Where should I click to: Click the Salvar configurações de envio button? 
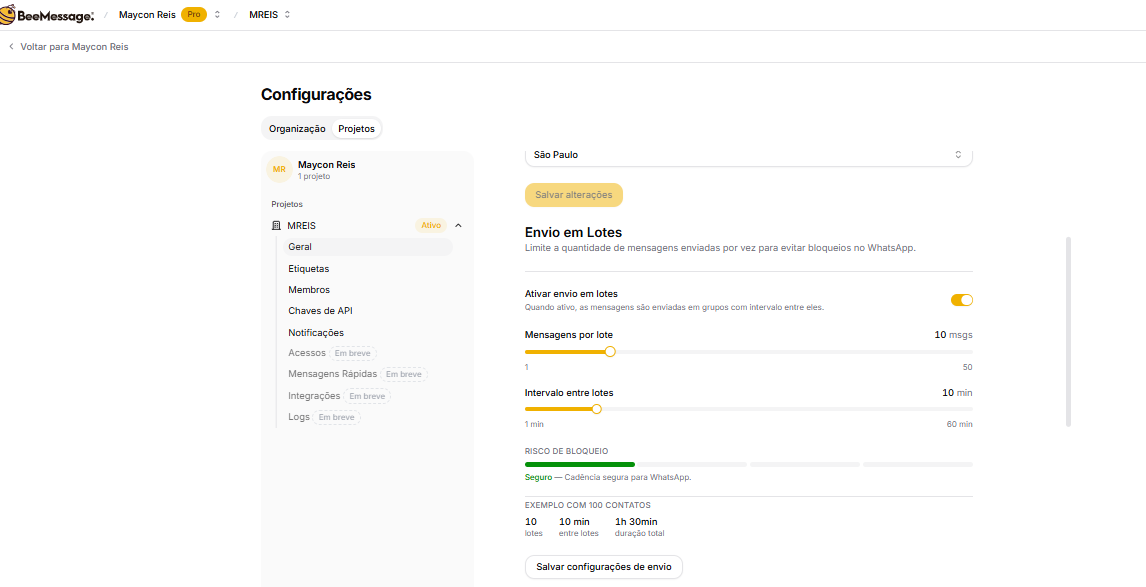604,567
